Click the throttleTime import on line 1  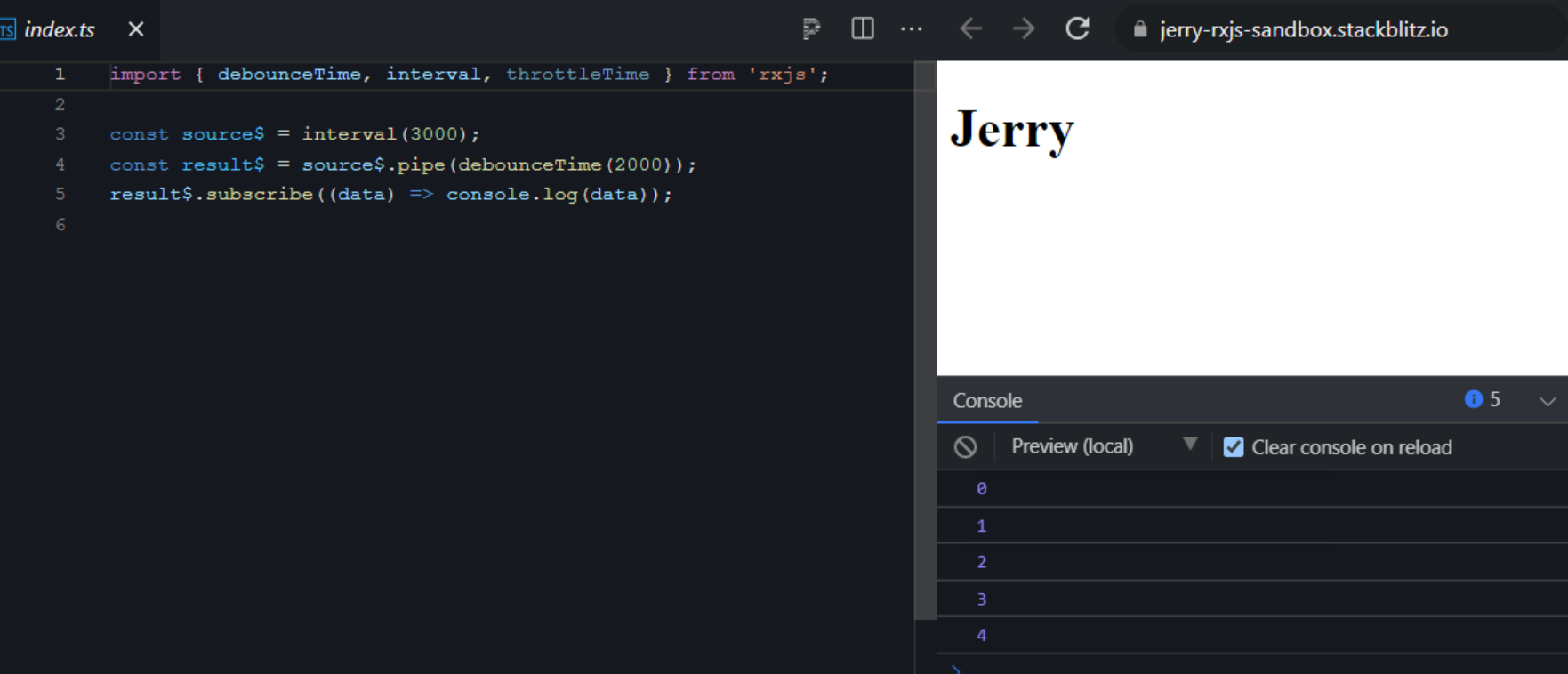577,75
